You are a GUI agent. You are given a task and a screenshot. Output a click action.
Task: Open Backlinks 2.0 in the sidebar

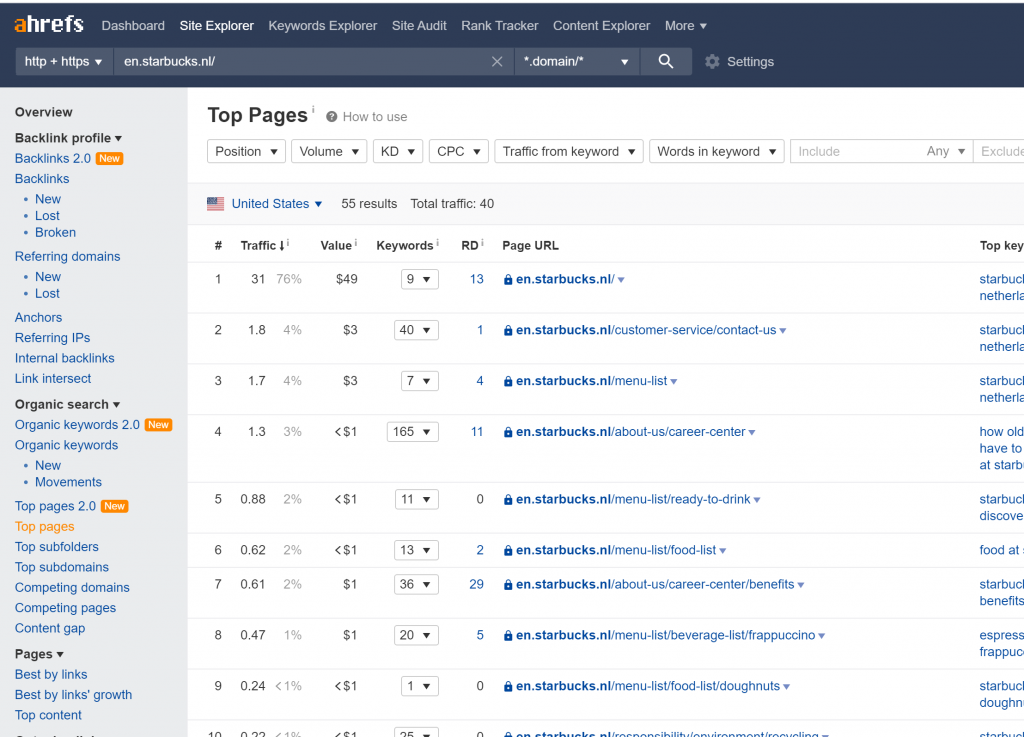(53, 159)
